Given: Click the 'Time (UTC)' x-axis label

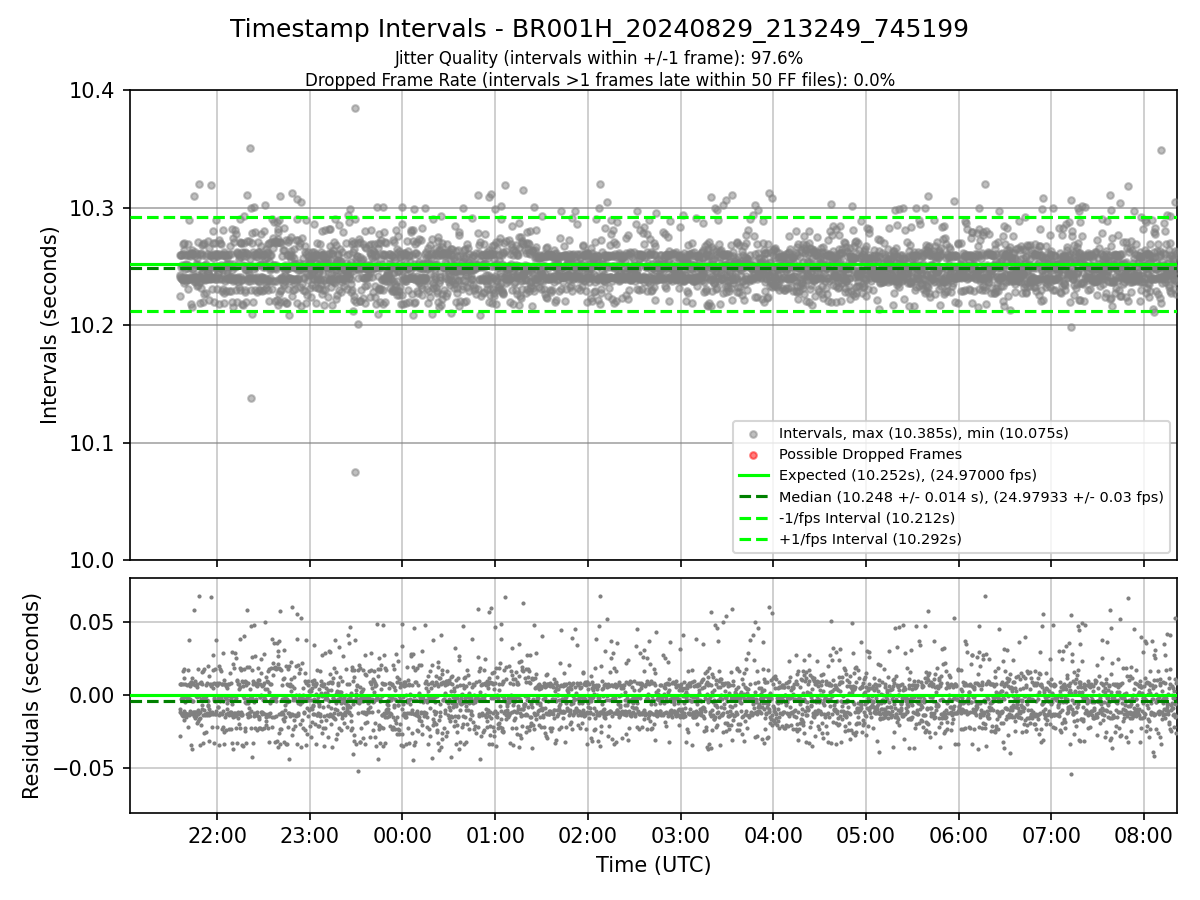Looking at the screenshot, I should pyautogui.click(x=653, y=865).
